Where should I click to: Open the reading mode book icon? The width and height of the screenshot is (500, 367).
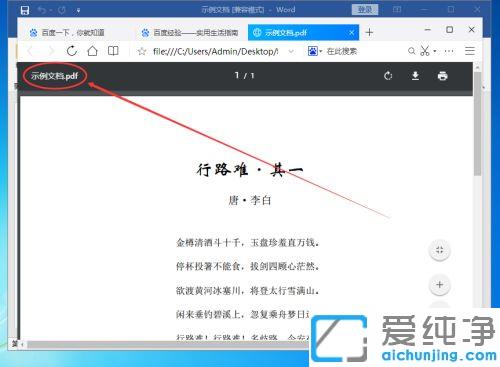click(113, 51)
